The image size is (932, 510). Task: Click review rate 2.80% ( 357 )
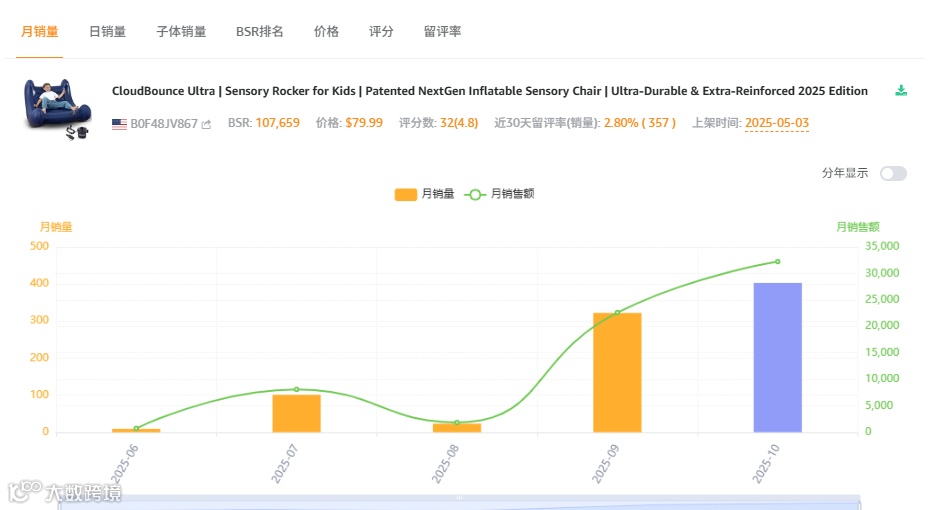640,123
